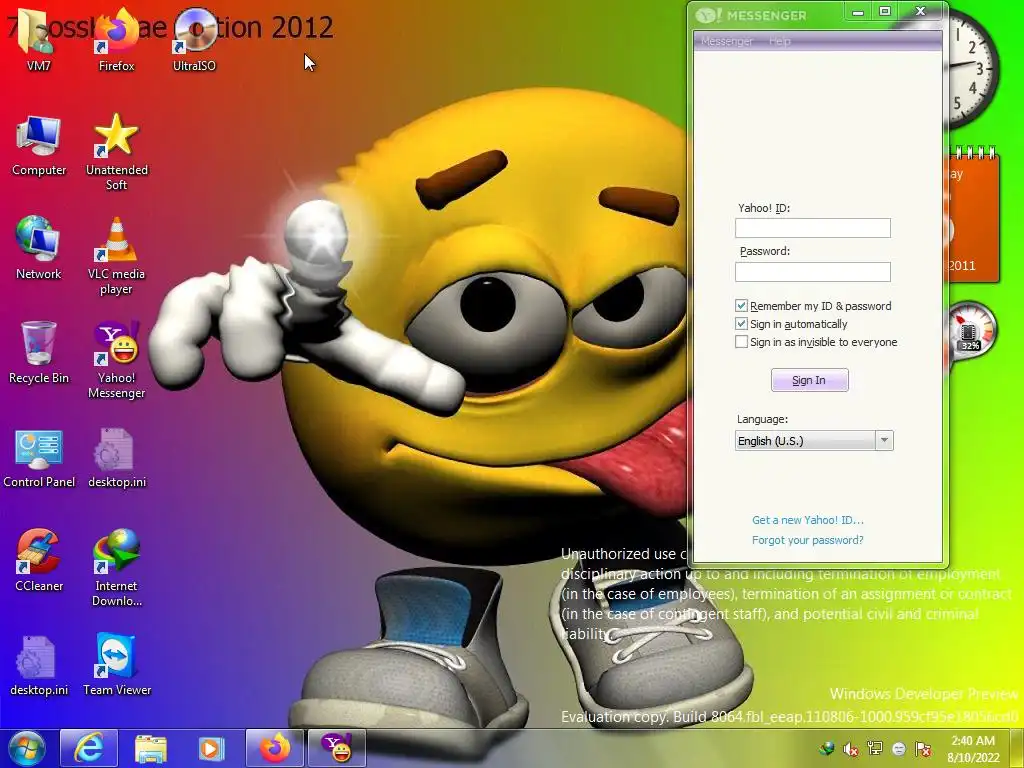
Task: Open taskbar date and time display
Action: coord(973,749)
